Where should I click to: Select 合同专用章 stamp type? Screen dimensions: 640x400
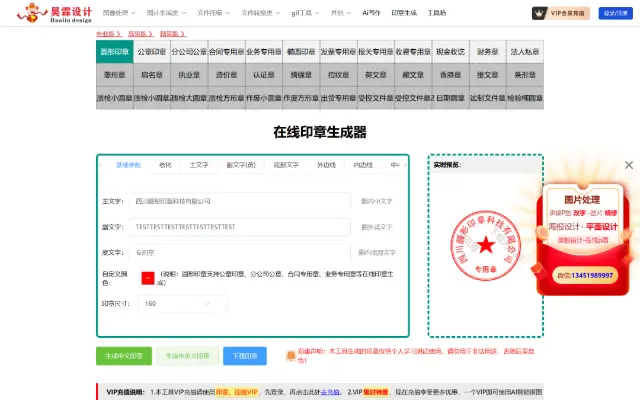coord(227,52)
